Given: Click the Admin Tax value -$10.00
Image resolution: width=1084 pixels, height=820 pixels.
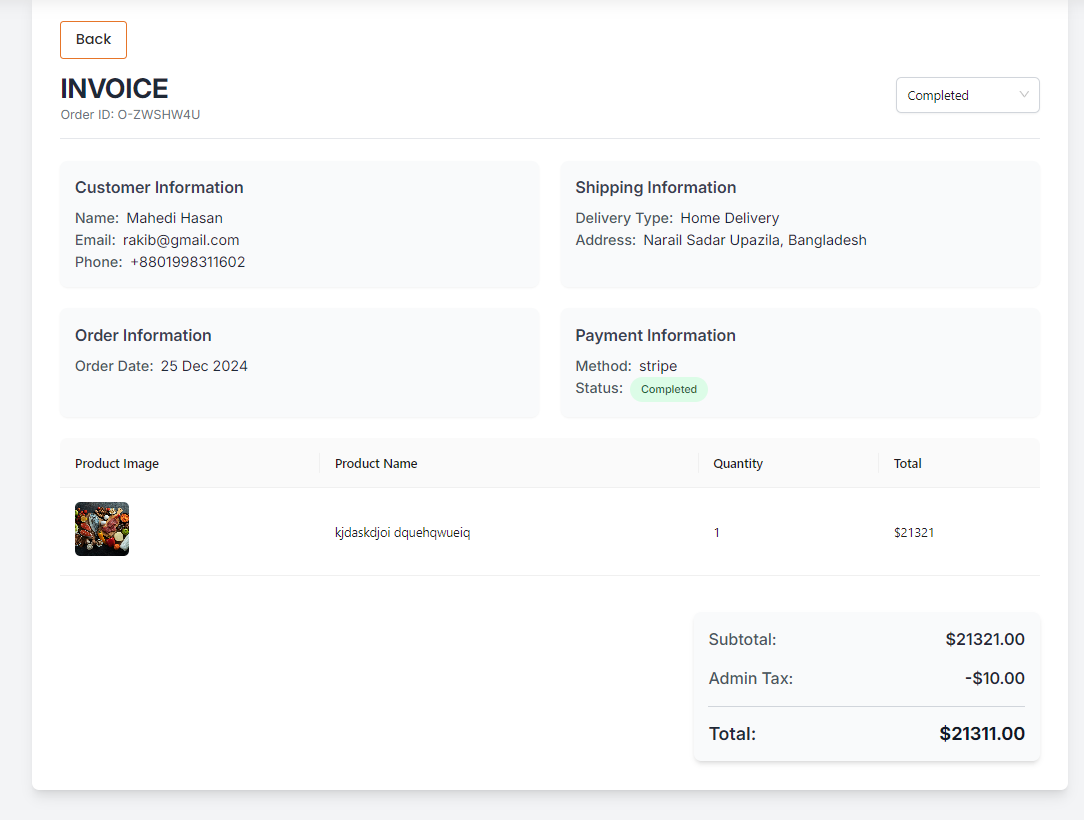Looking at the screenshot, I should 994,679.
